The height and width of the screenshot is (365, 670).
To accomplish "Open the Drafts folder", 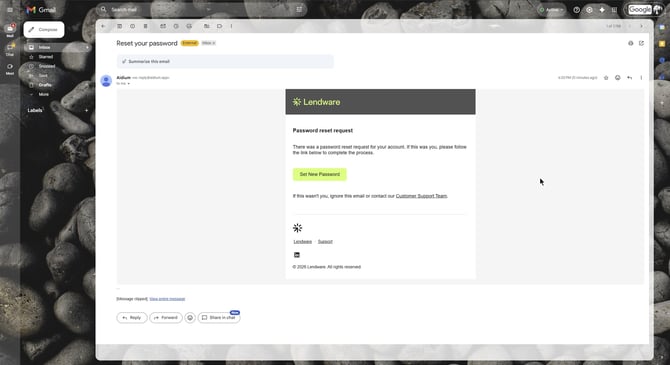I will point(44,85).
